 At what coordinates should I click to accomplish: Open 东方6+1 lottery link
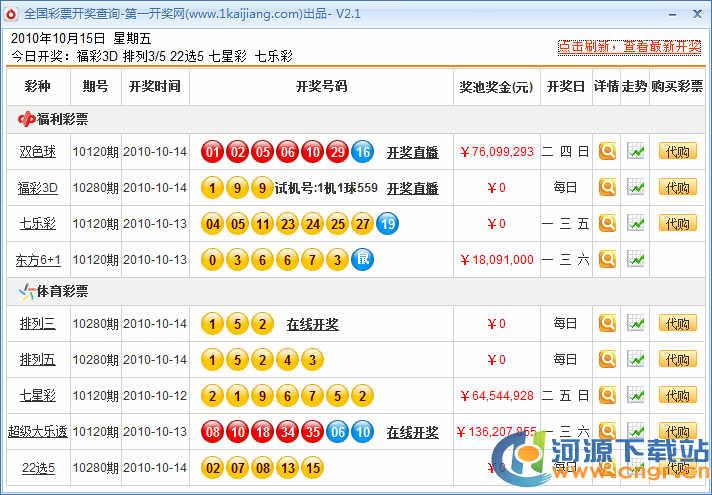click(38, 260)
